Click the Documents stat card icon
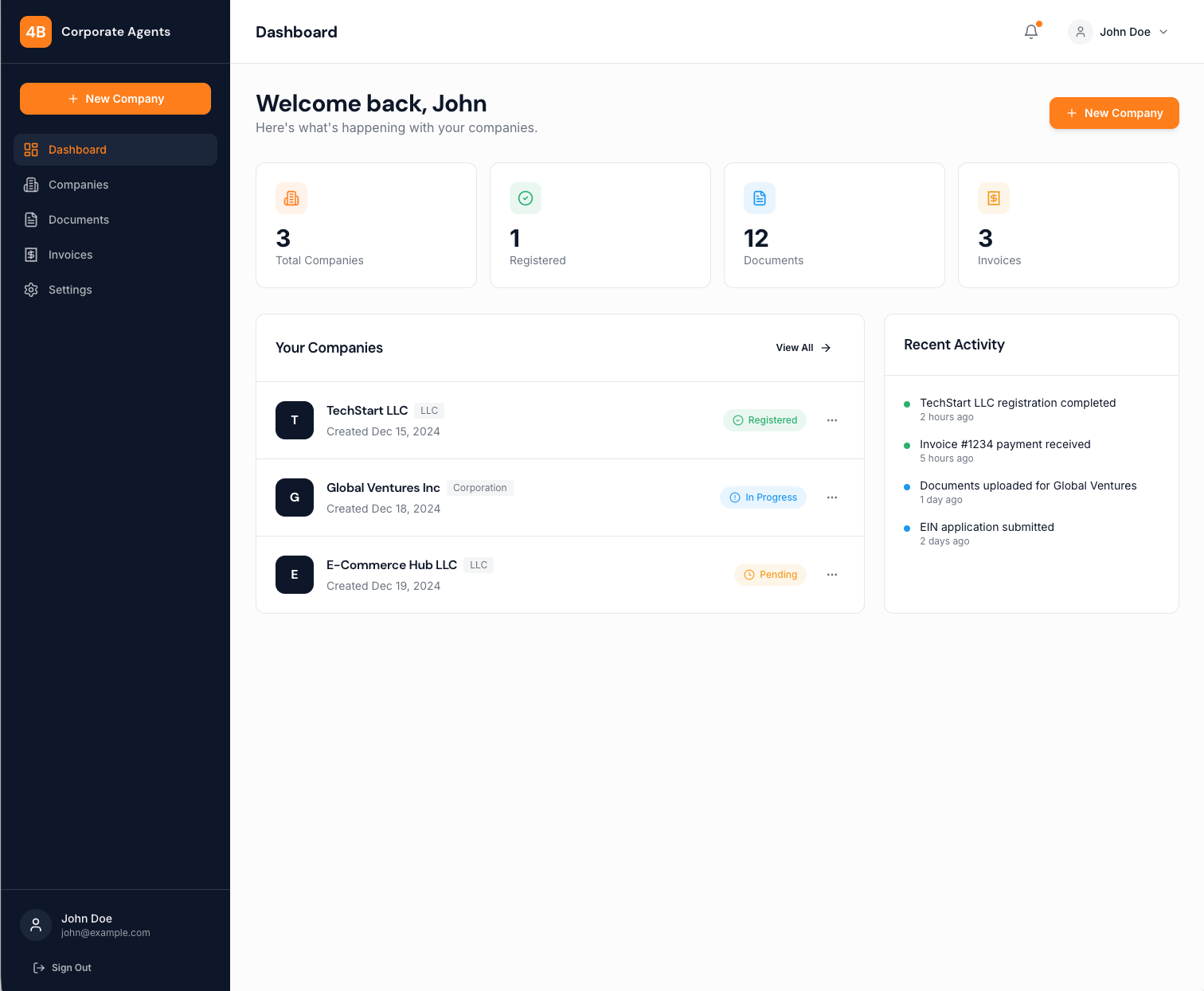 760,198
